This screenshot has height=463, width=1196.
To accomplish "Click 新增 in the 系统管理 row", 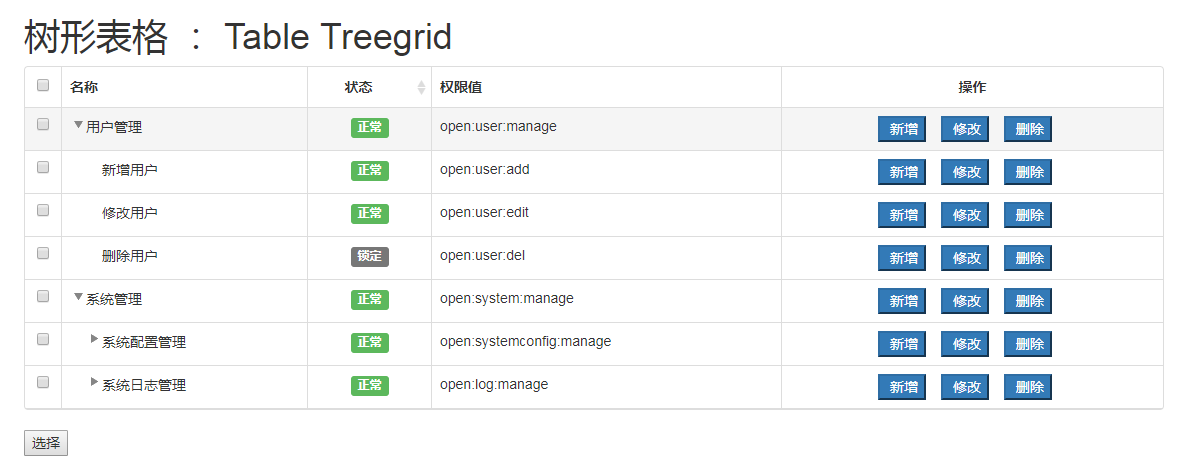I will (x=902, y=301).
